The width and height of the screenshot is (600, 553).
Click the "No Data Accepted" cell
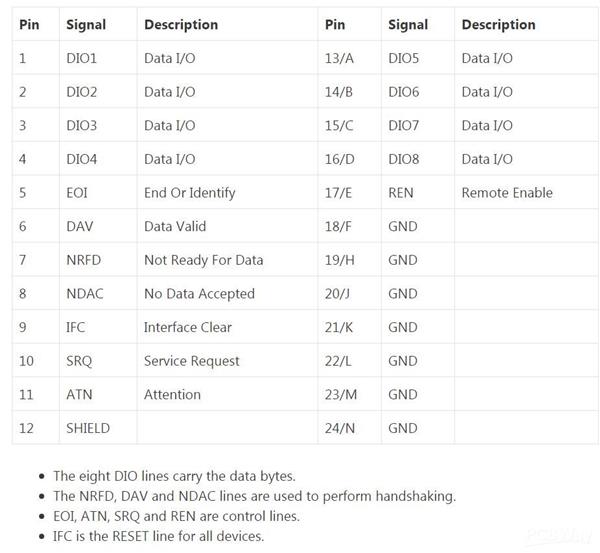[199, 294]
